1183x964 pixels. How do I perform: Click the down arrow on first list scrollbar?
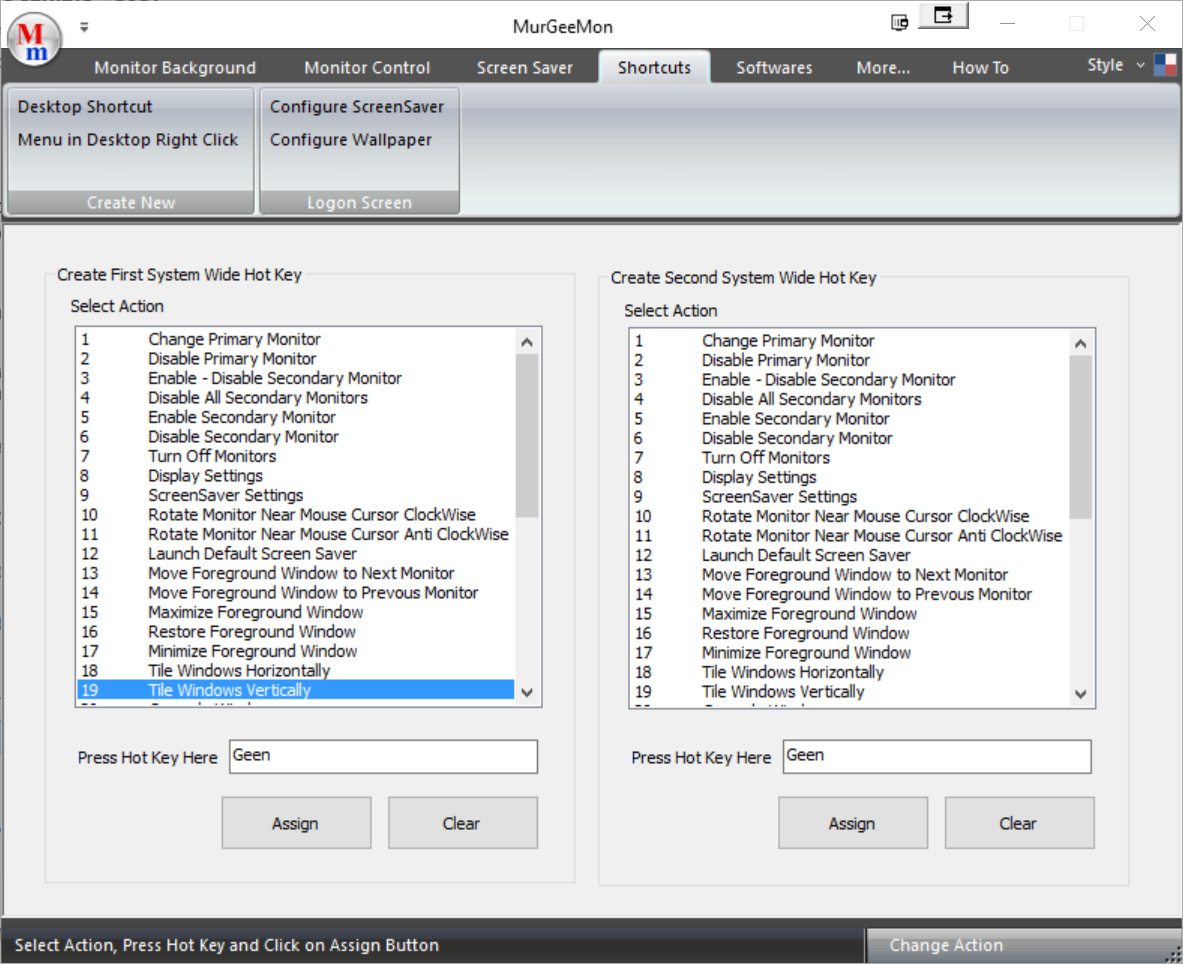pos(527,692)
